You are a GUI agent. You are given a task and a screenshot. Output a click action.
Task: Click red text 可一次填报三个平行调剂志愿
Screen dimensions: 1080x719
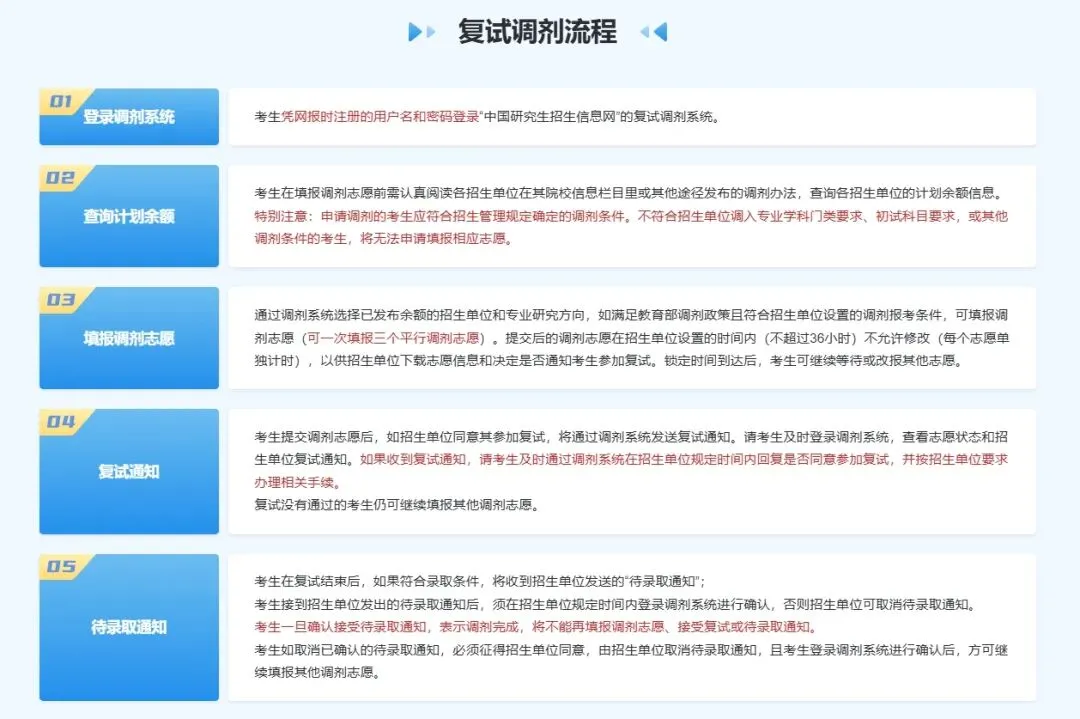point(393,338)
